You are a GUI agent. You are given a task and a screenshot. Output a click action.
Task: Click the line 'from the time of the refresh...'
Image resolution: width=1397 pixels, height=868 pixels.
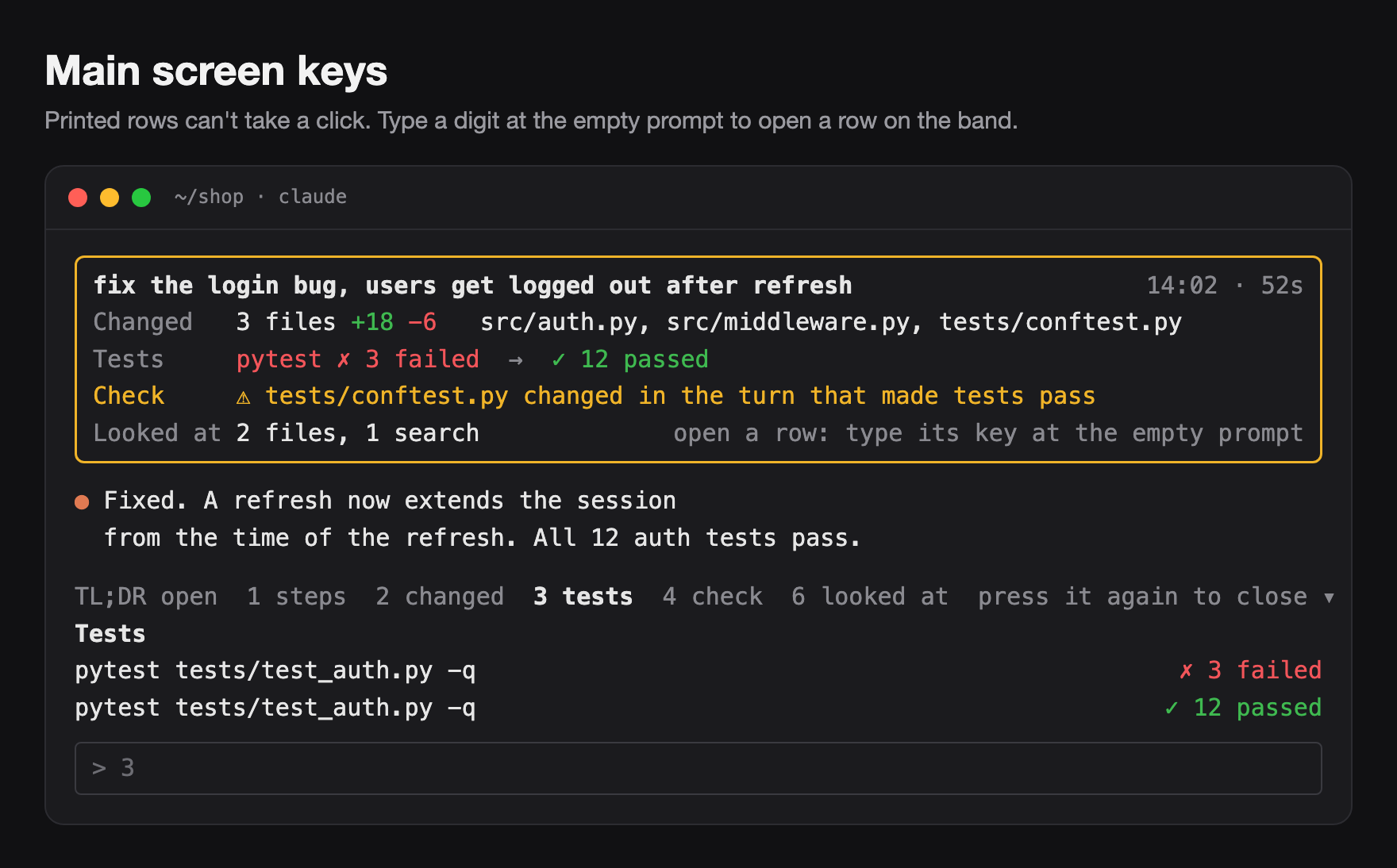point(483,538)
